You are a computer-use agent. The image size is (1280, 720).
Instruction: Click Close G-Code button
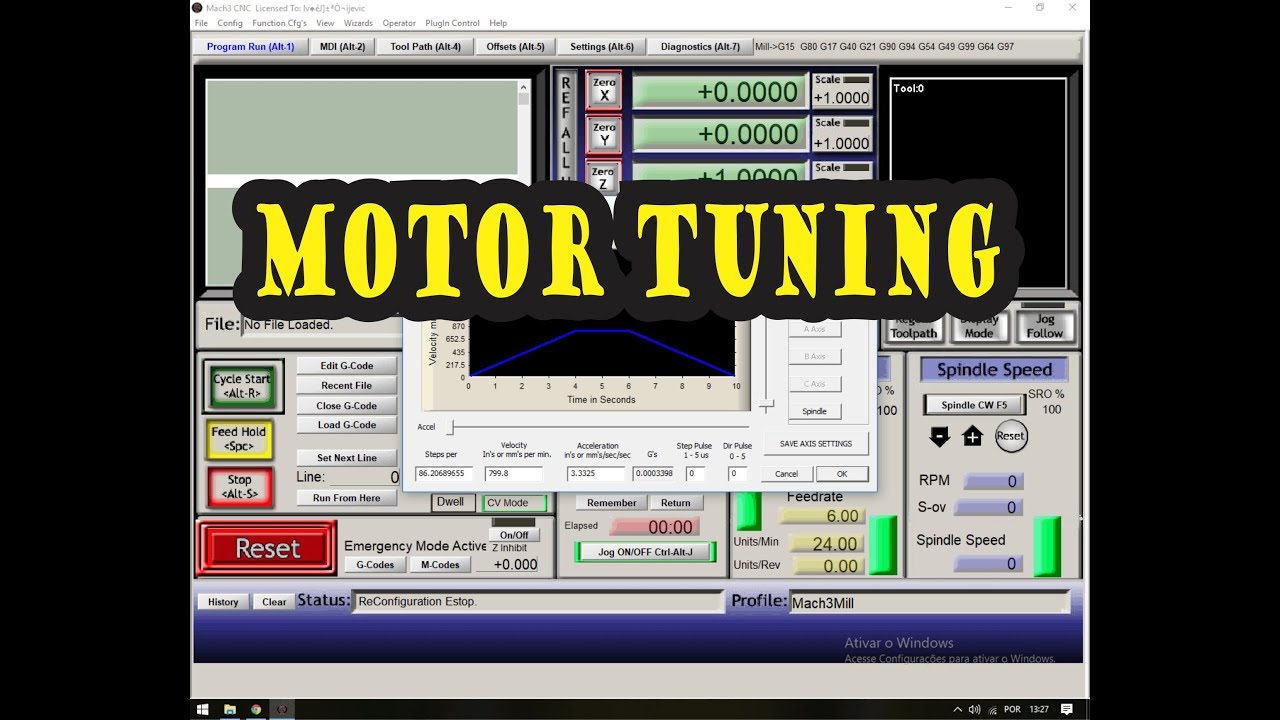[347, 406]
